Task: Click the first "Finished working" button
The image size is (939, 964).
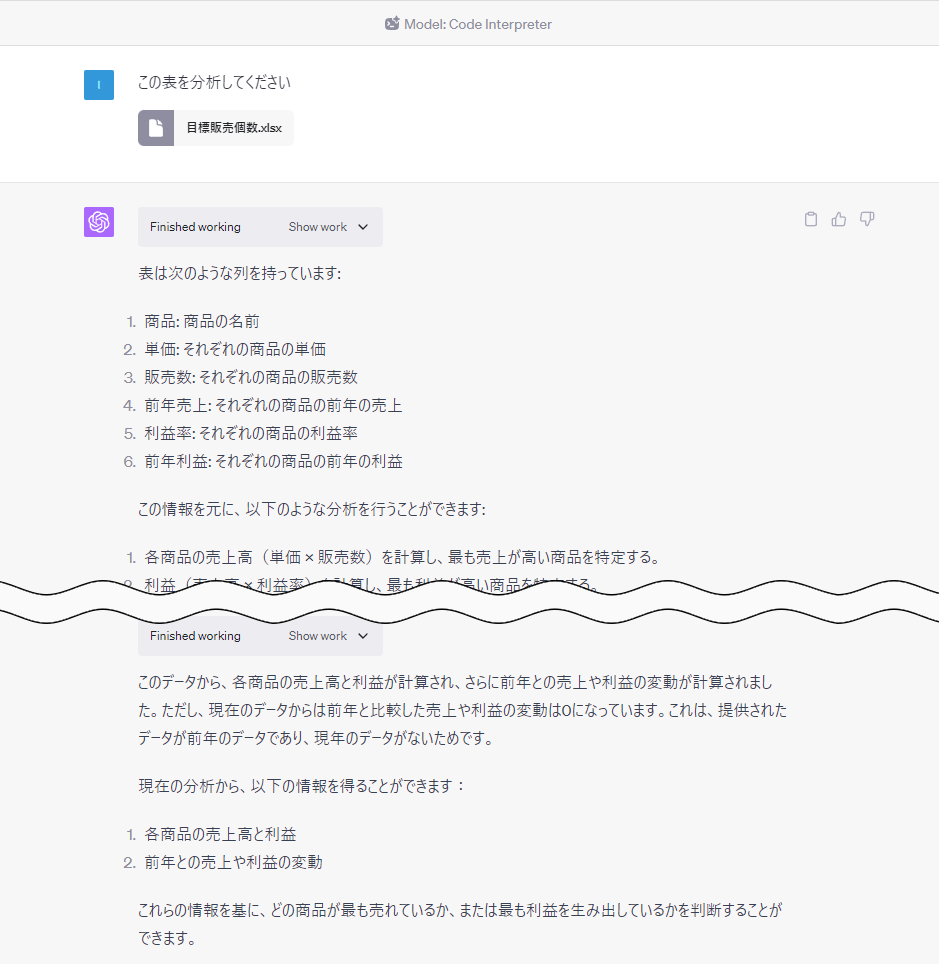Action: (194, 227)
